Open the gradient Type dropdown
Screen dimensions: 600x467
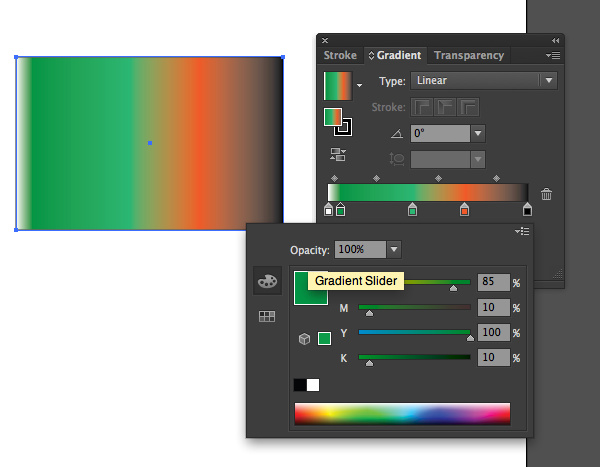click(547, 81)
